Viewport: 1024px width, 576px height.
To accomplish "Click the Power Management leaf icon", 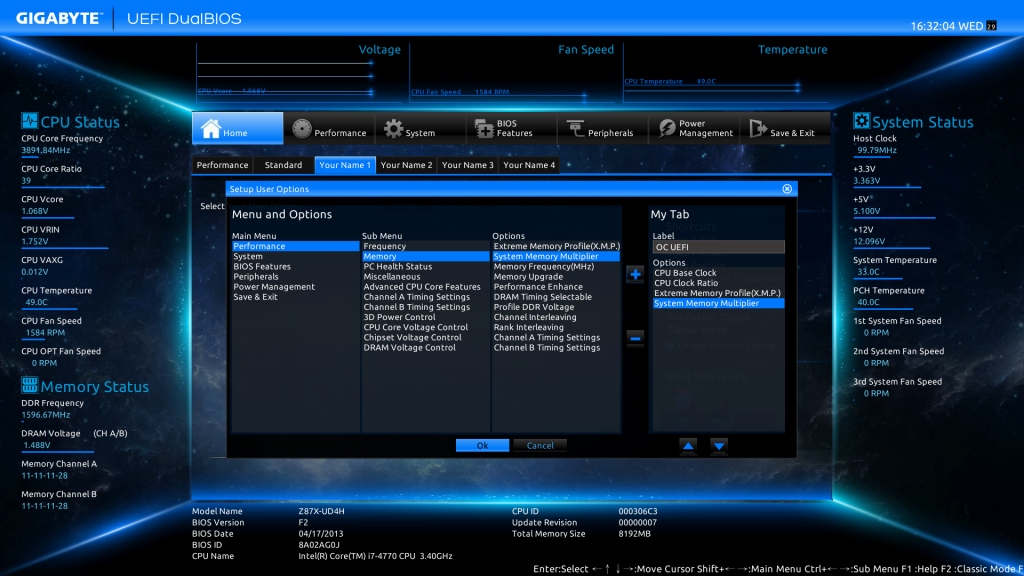I will coord(667,129).
